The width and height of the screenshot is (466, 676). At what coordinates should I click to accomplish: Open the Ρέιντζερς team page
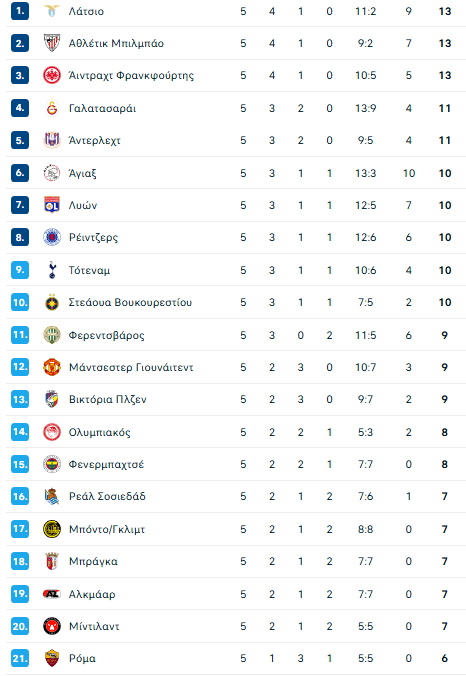click(x=93, y=238)
